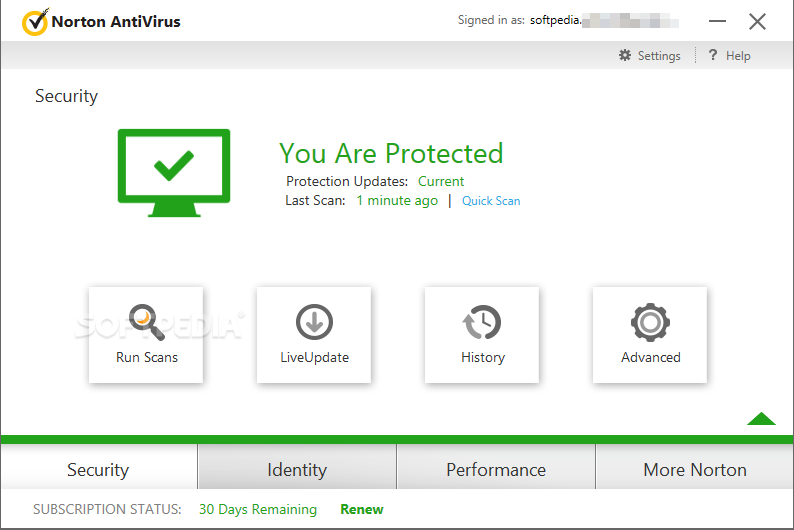This screenshot has height=530, width=794.
Task: Open the Advanced gear tile
Action: pyautogui.click(x=650, y=335)
